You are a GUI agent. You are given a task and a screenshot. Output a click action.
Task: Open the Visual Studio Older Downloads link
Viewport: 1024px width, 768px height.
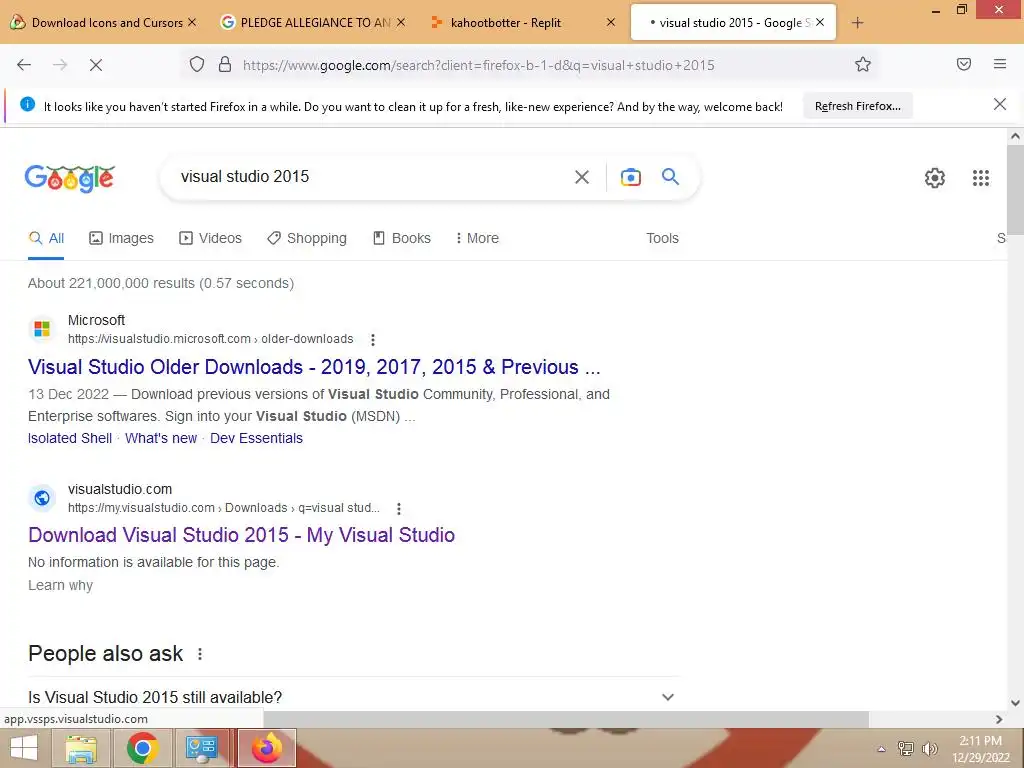314,367
